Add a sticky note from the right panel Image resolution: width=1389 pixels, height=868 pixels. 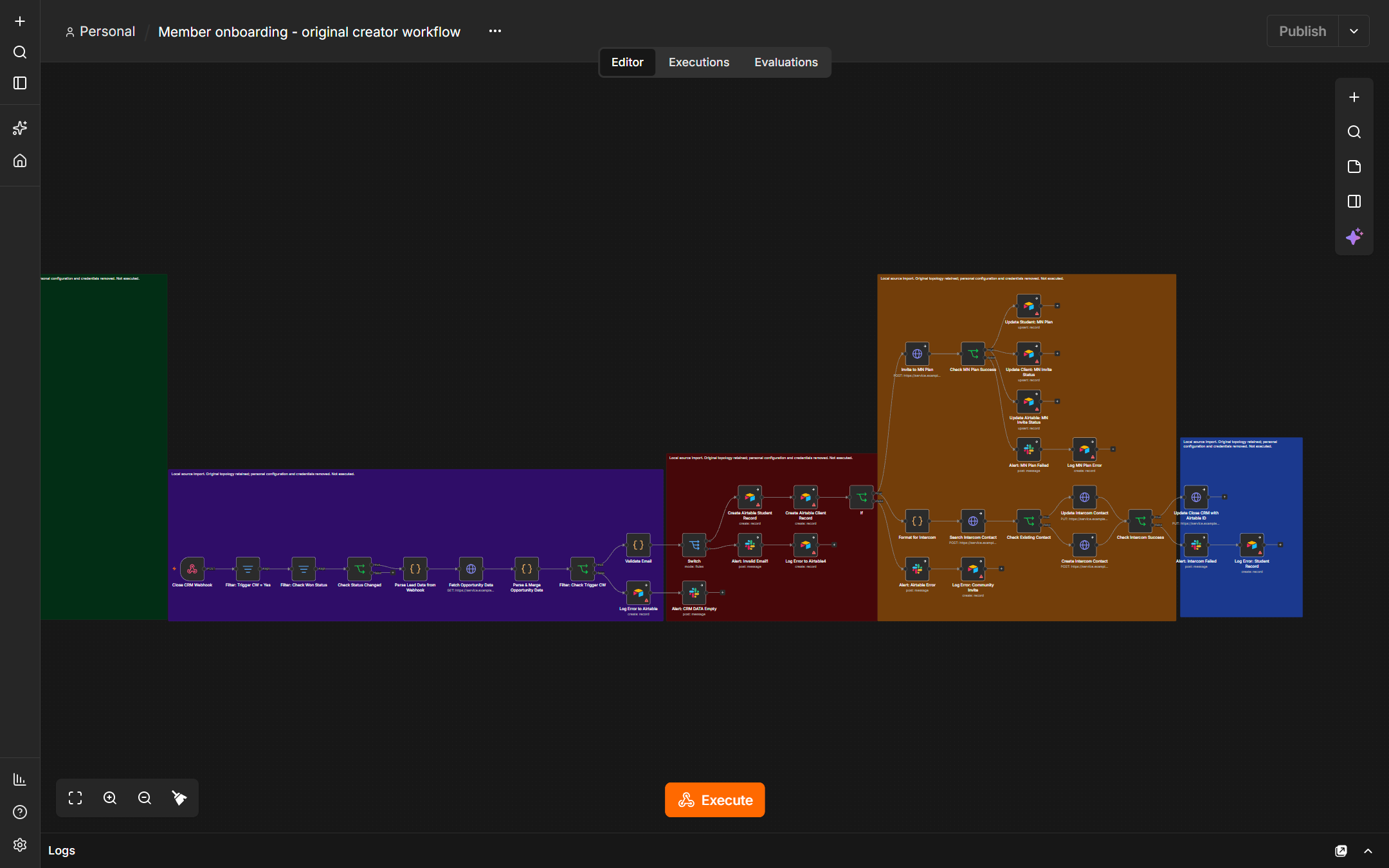tap(1354, 167)
